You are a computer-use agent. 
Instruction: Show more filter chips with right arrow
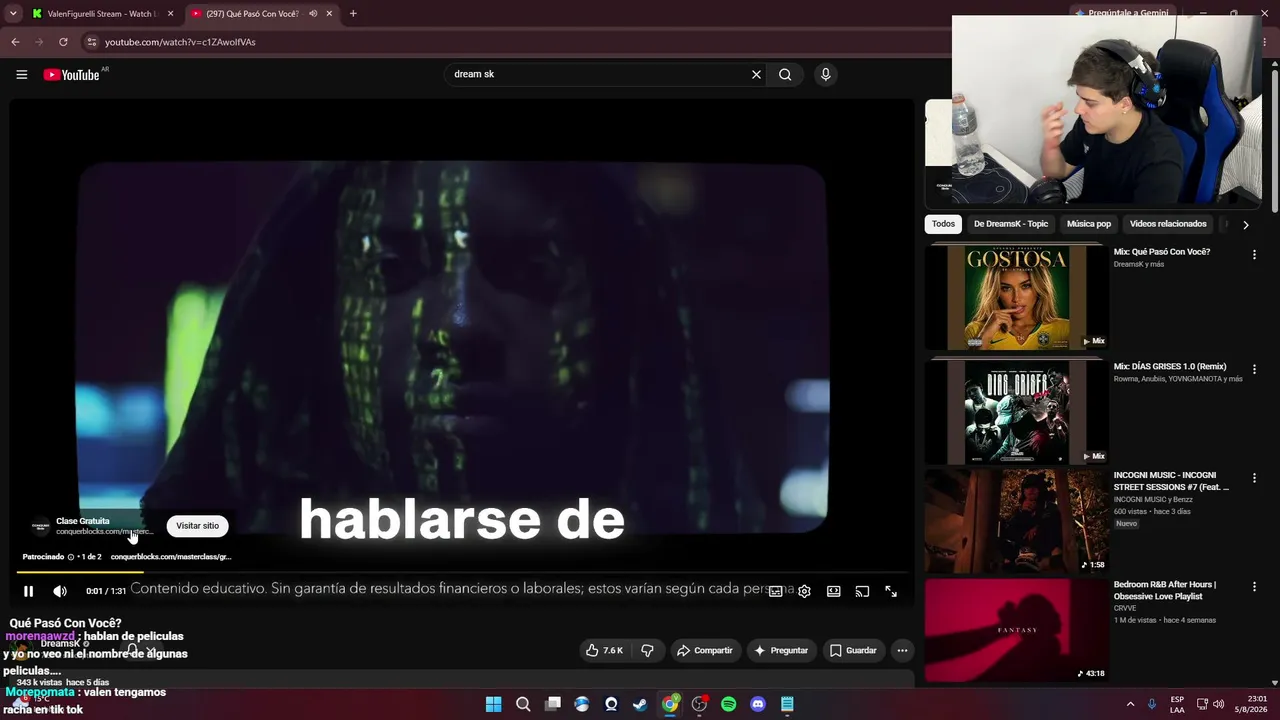point(1245,225)
